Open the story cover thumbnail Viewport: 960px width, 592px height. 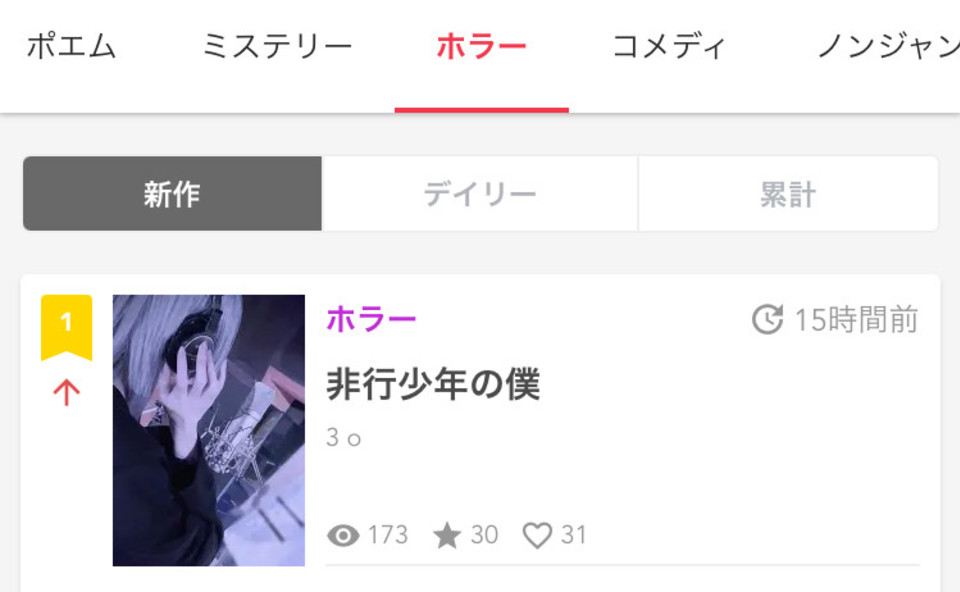[x=209, y=430]
